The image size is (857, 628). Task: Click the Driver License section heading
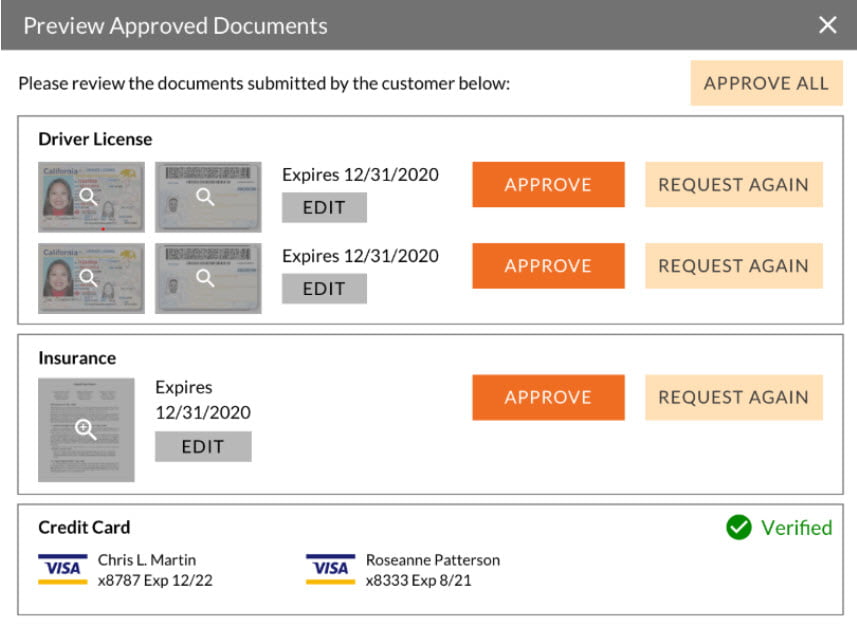pyautogui.click(x=95, y=139)
